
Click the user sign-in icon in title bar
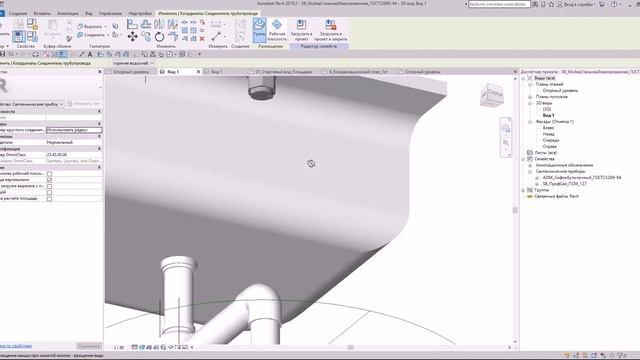(x=560, y=4)
